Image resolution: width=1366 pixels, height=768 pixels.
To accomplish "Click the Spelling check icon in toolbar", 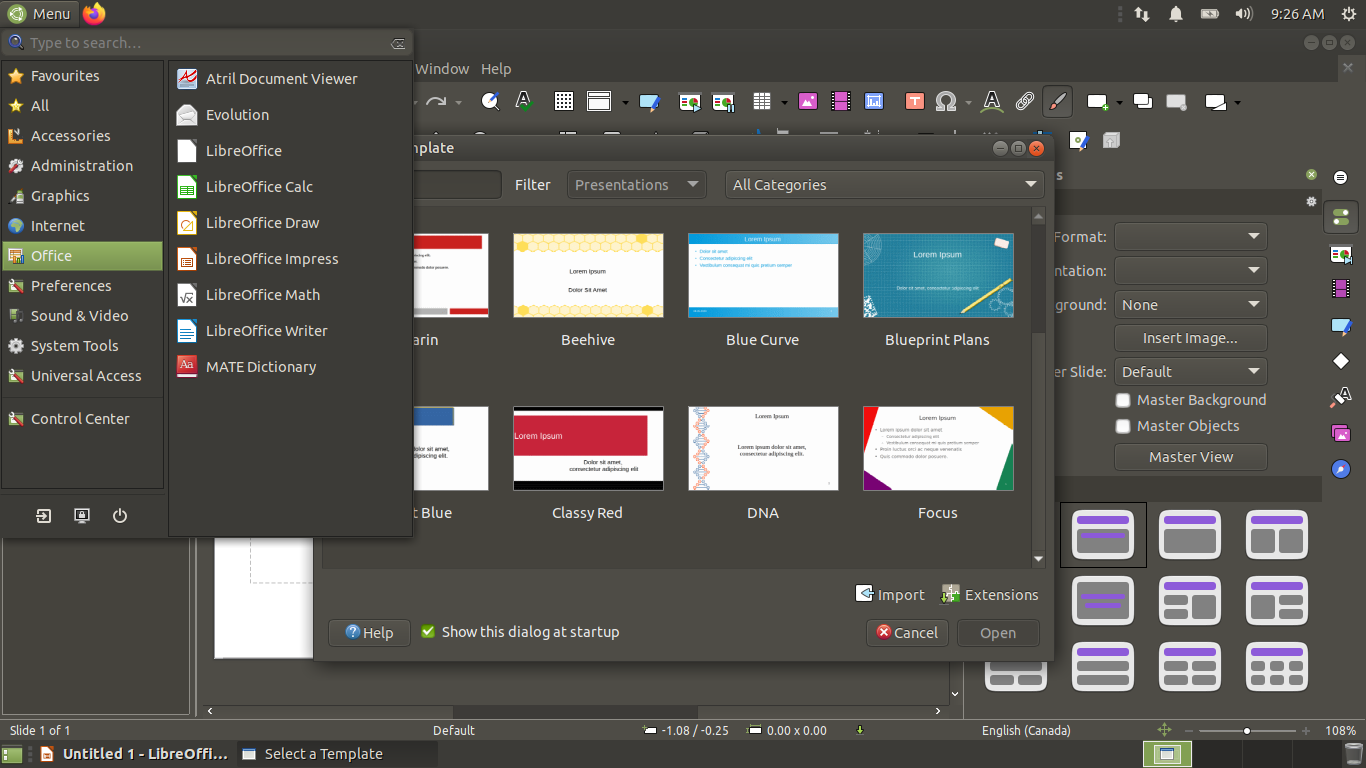I will [523, 101].
